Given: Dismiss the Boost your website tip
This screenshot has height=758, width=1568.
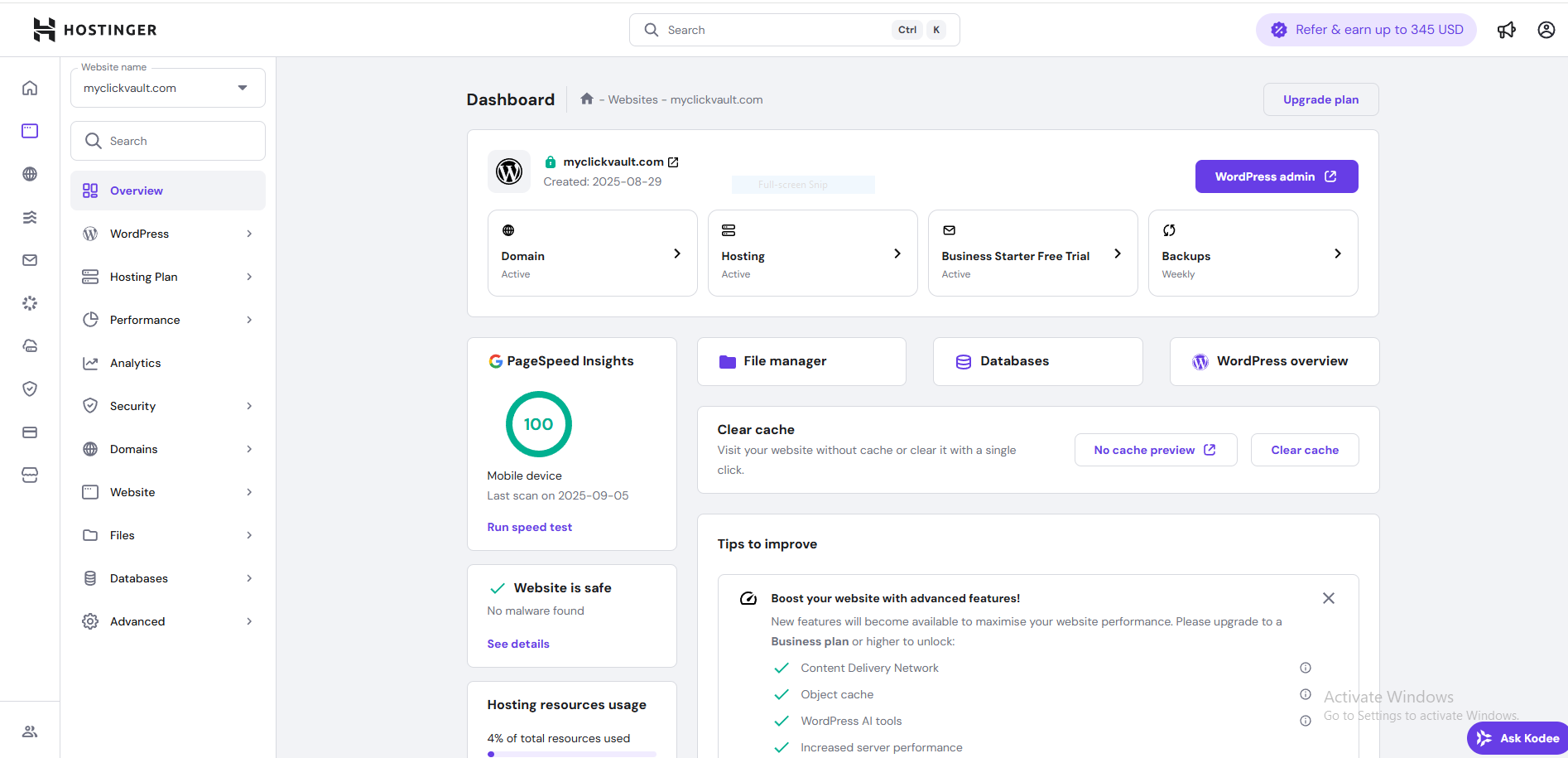Looking at the screenshot, I should pos(1328,598).
